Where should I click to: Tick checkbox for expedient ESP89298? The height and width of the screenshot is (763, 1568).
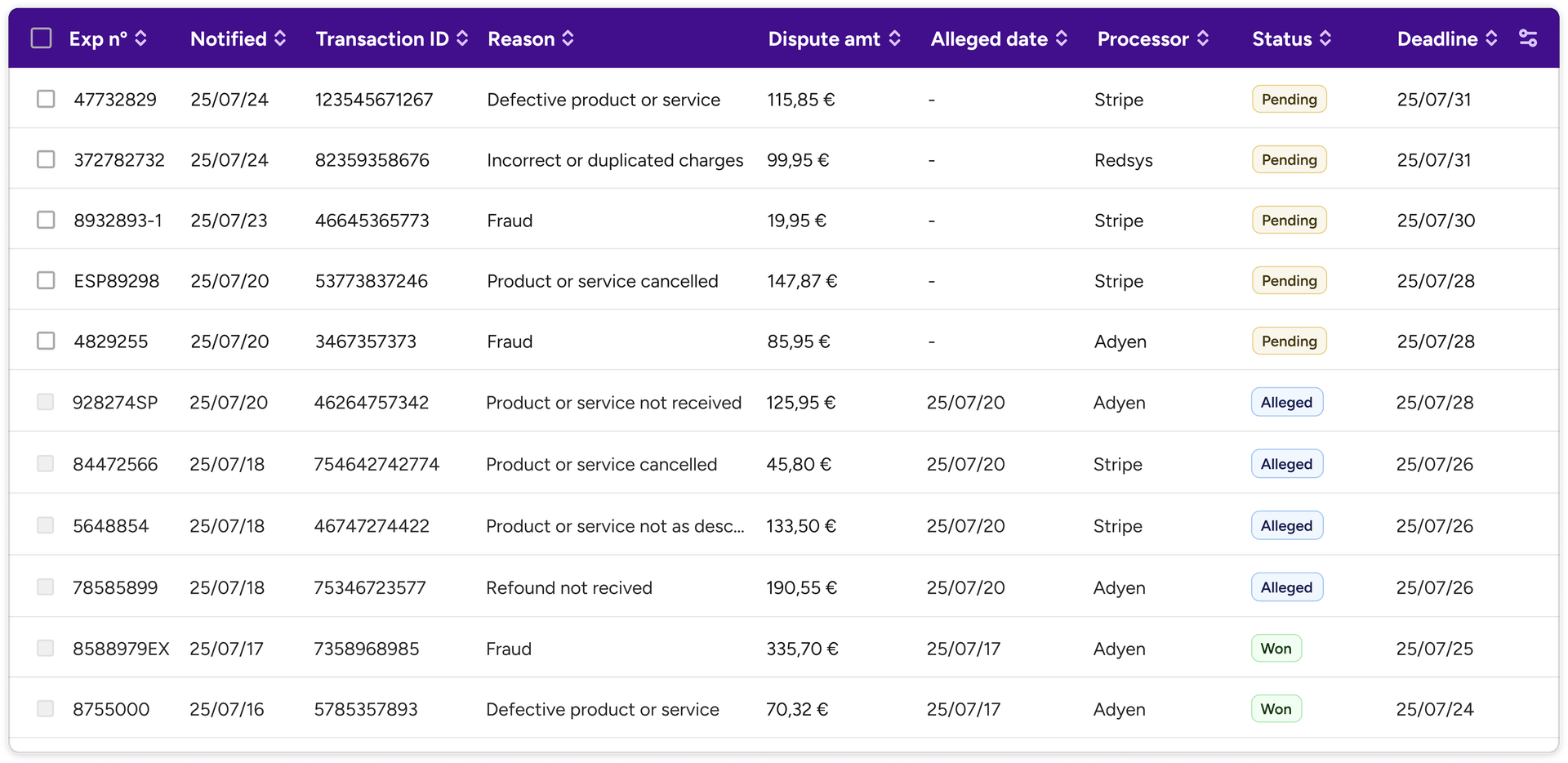click(46, 280)
